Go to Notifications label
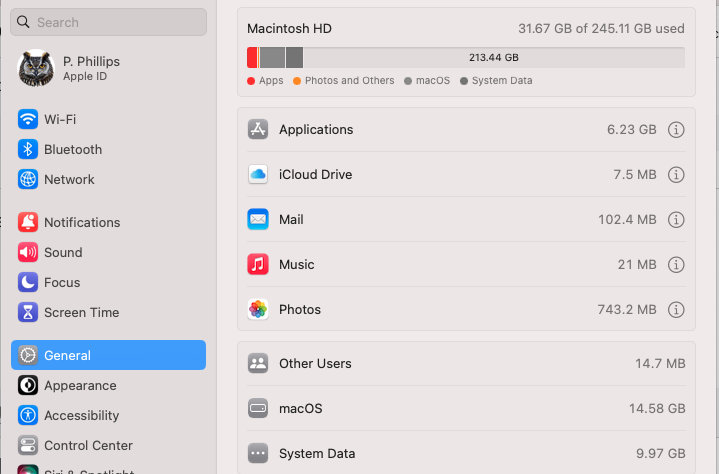719x474 pixels. tap(82, 222)
